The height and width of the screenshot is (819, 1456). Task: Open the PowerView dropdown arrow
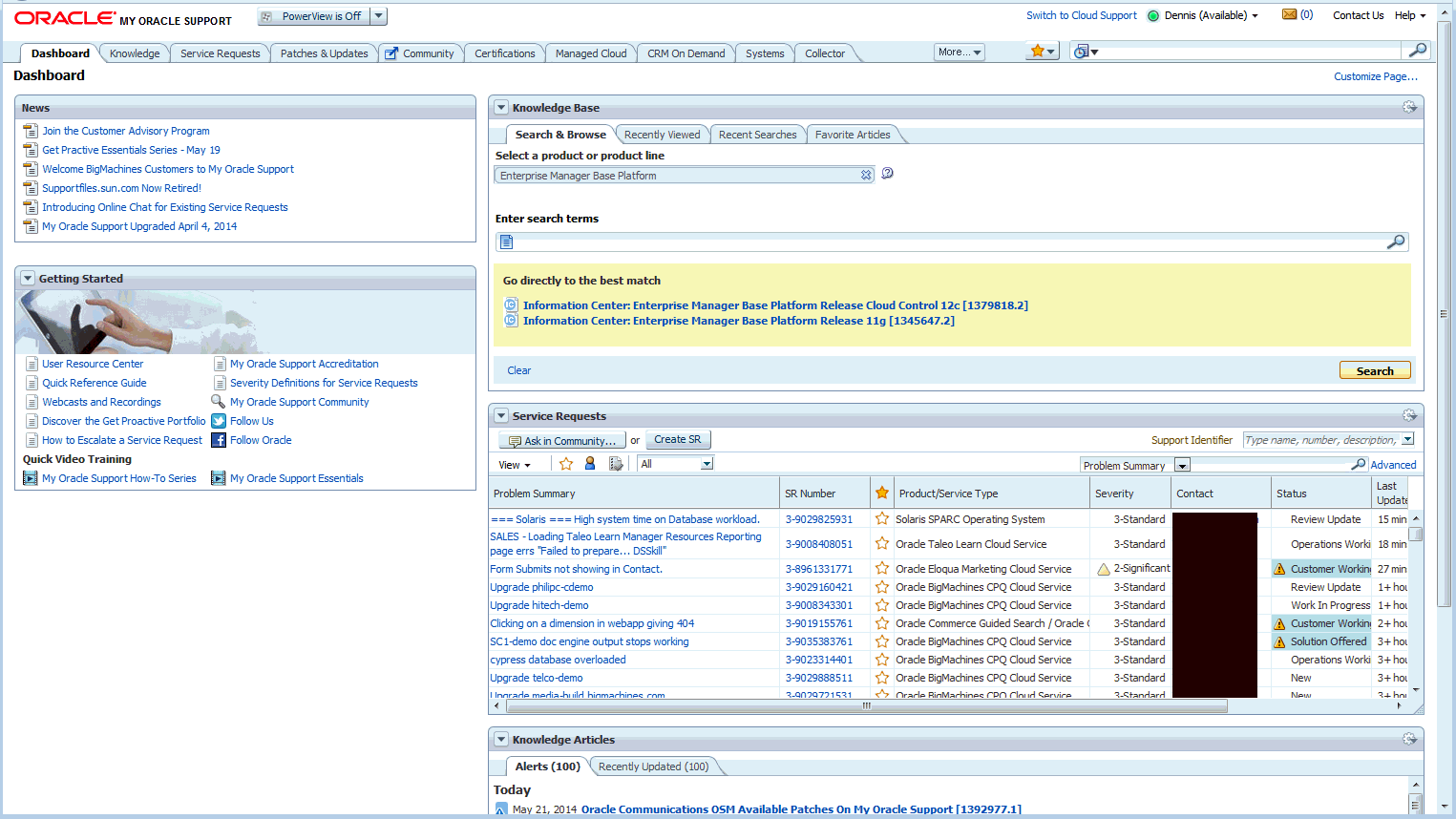378,16
